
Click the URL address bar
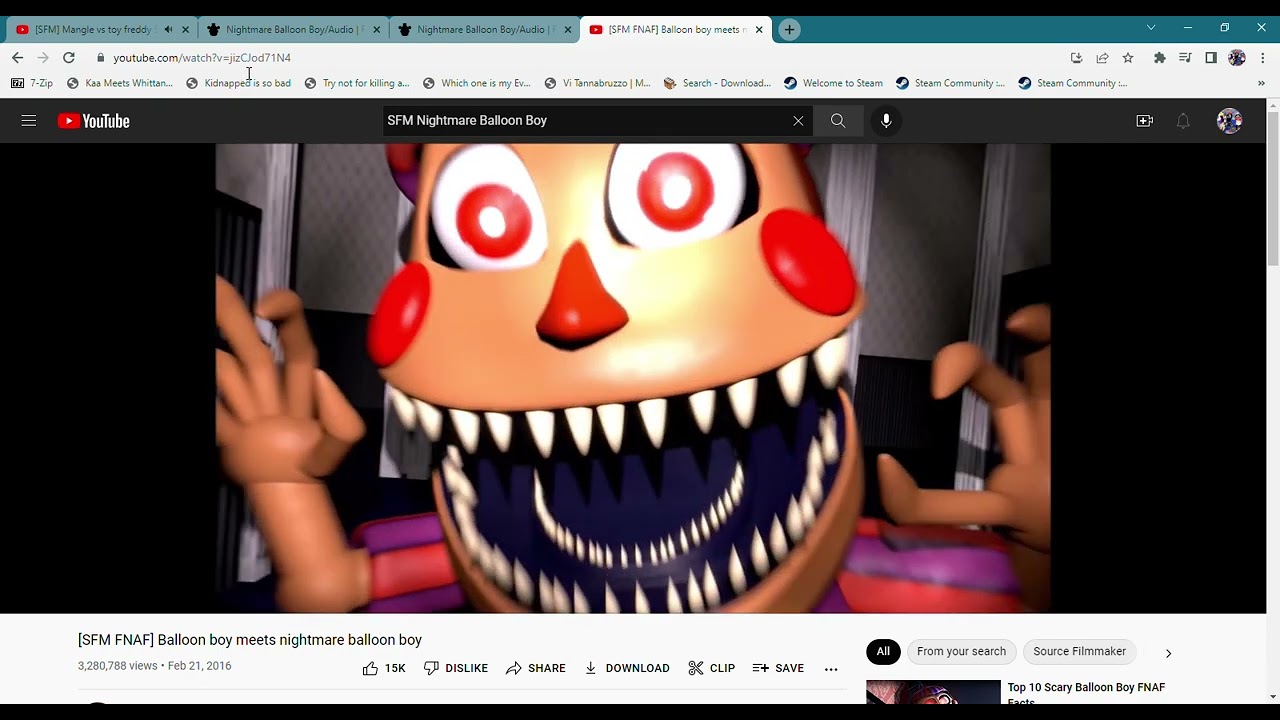tap(580, 58)
